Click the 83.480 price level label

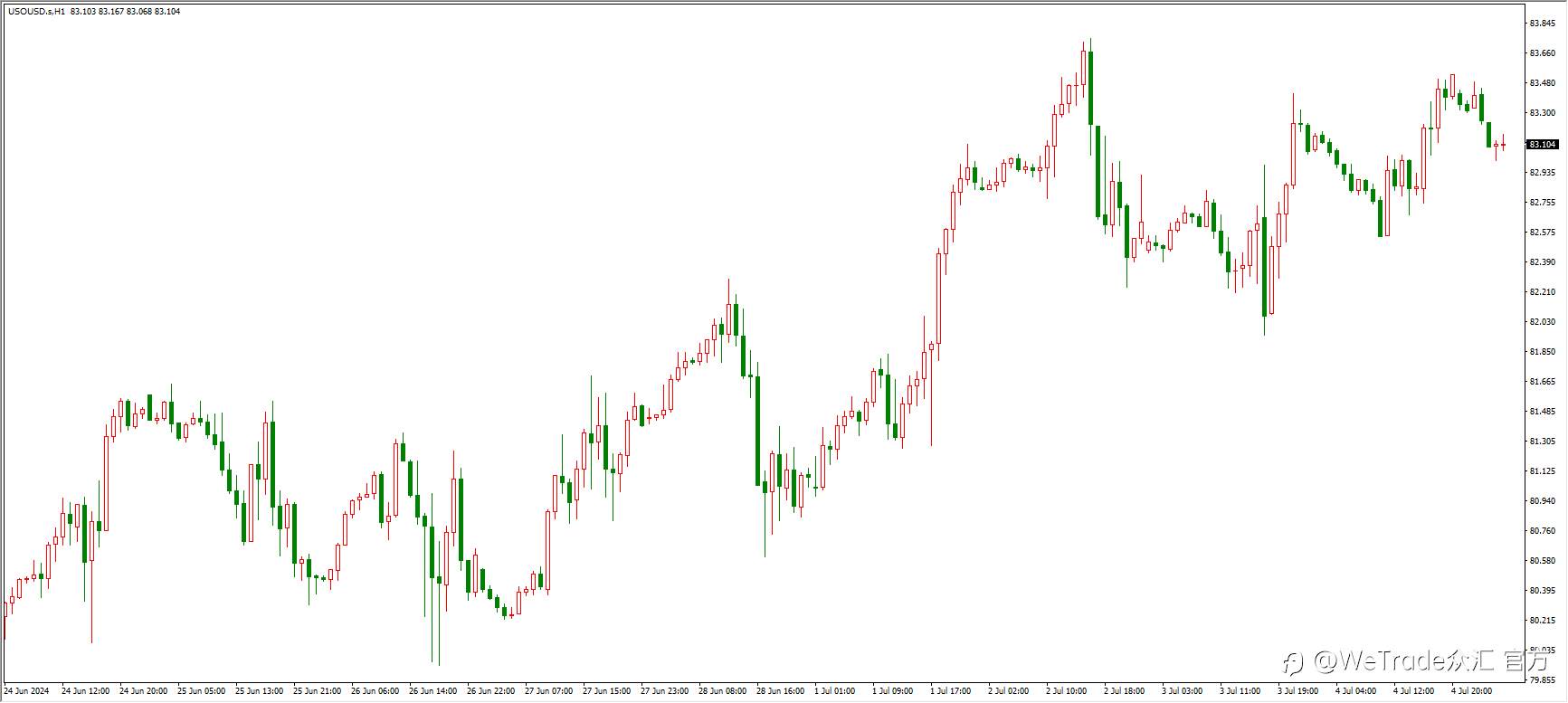coord(1542,83)
